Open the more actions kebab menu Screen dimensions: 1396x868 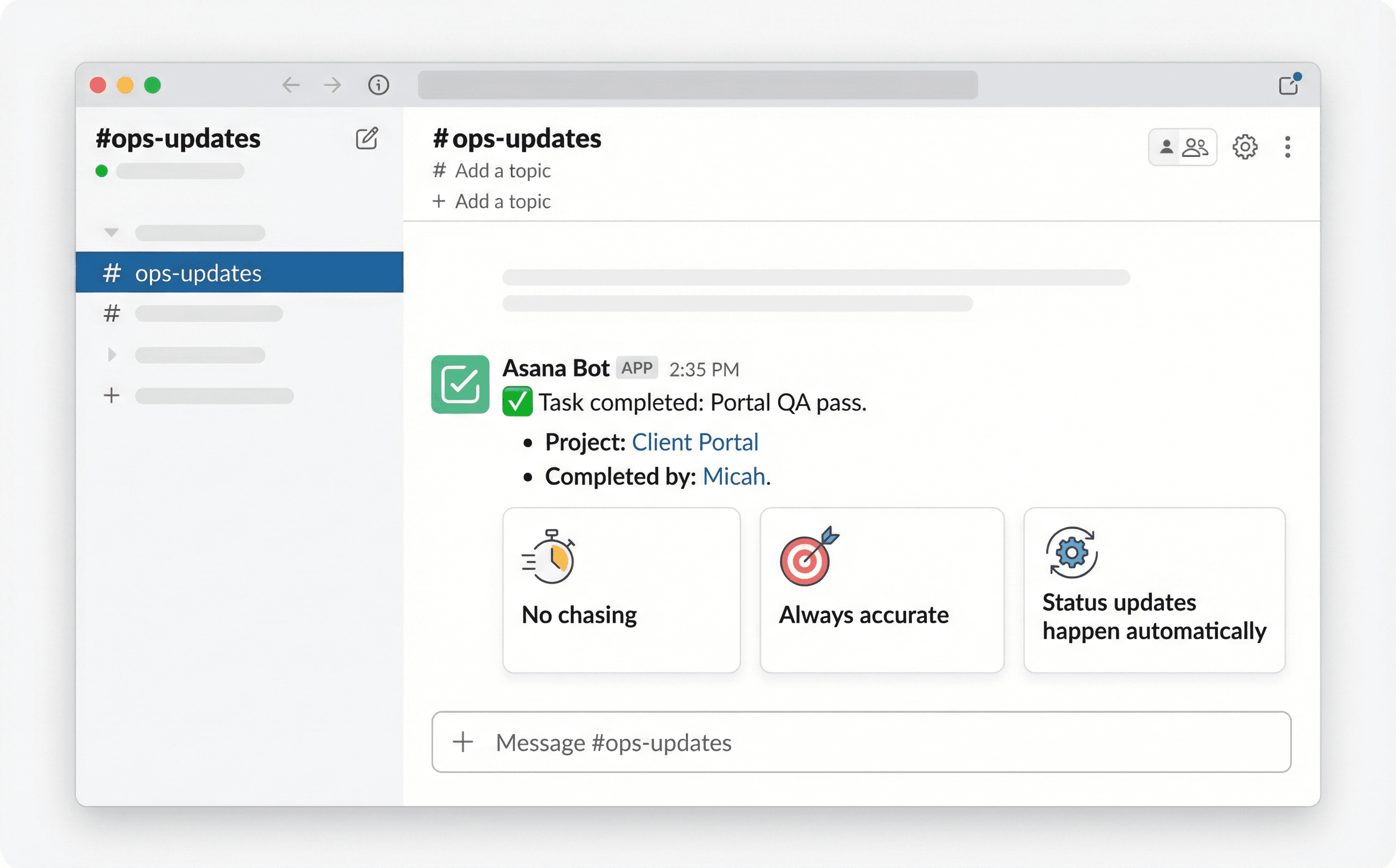point(1288,147)
